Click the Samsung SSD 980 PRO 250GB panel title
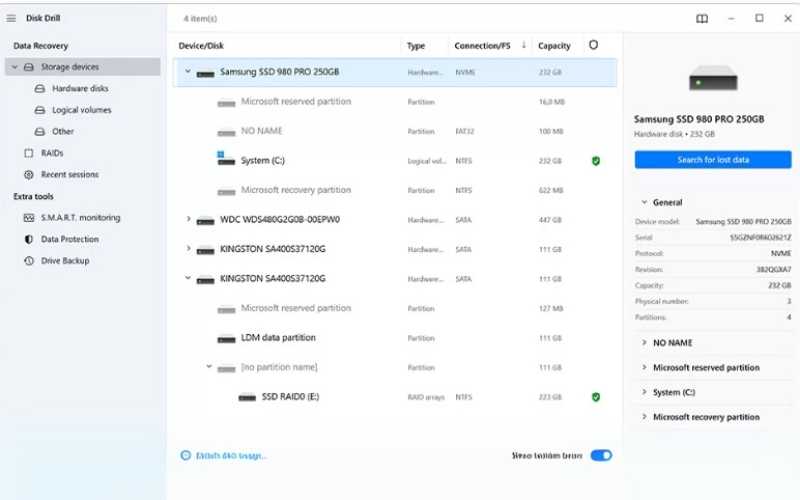 [x=699, y=119]
